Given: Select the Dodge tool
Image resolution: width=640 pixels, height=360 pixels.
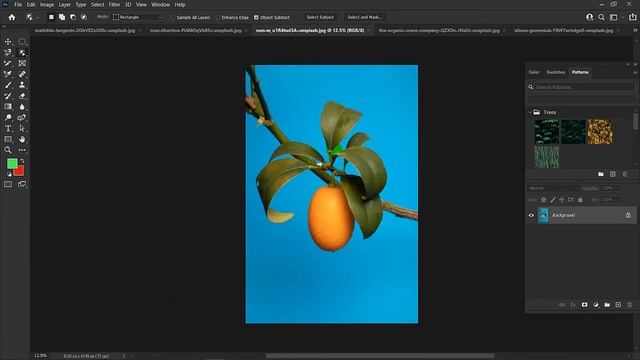Looking at the screenshot, I should pos(8,118).
